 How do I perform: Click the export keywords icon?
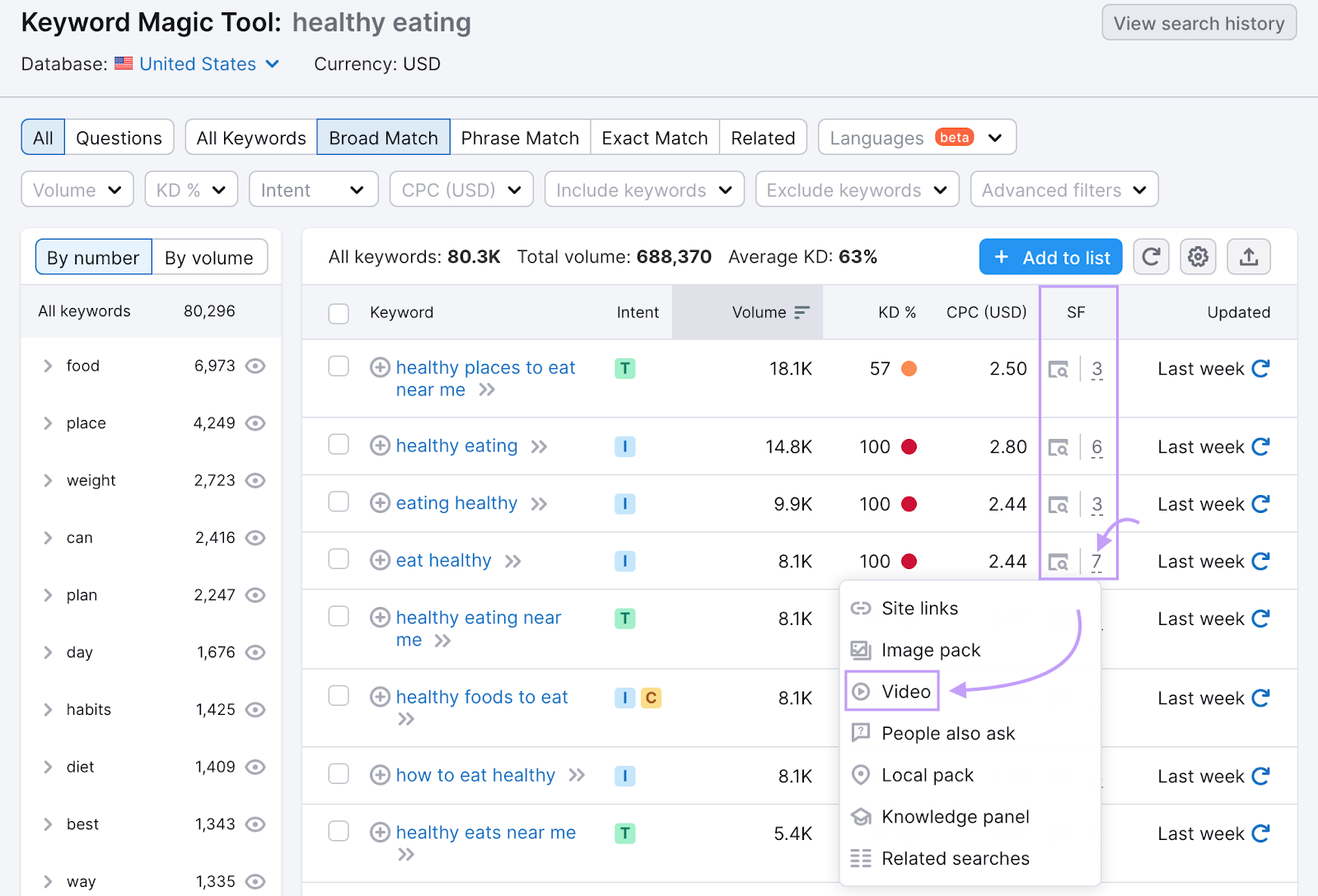[x=1249, y=256]
